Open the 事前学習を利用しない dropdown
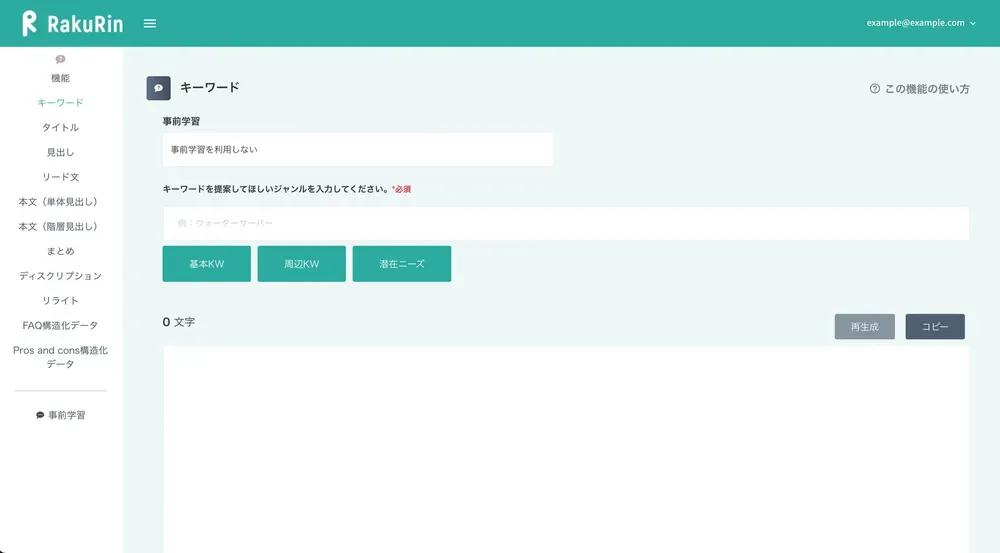Screen dimensions: 1000x553 (357, 150)
